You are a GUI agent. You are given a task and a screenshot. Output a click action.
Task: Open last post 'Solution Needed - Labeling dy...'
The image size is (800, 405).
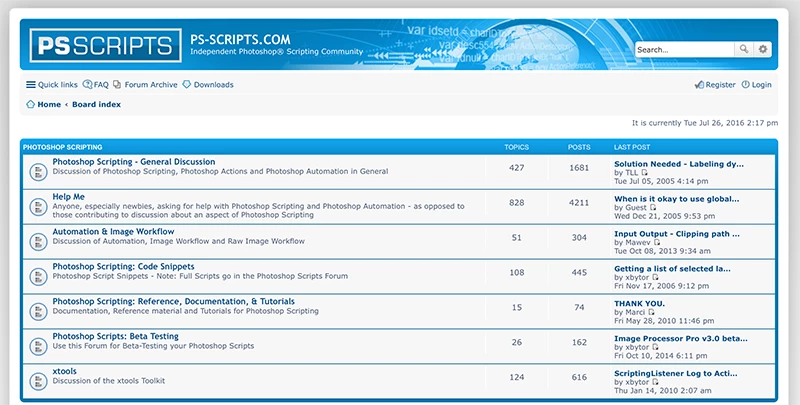(679, 164)
